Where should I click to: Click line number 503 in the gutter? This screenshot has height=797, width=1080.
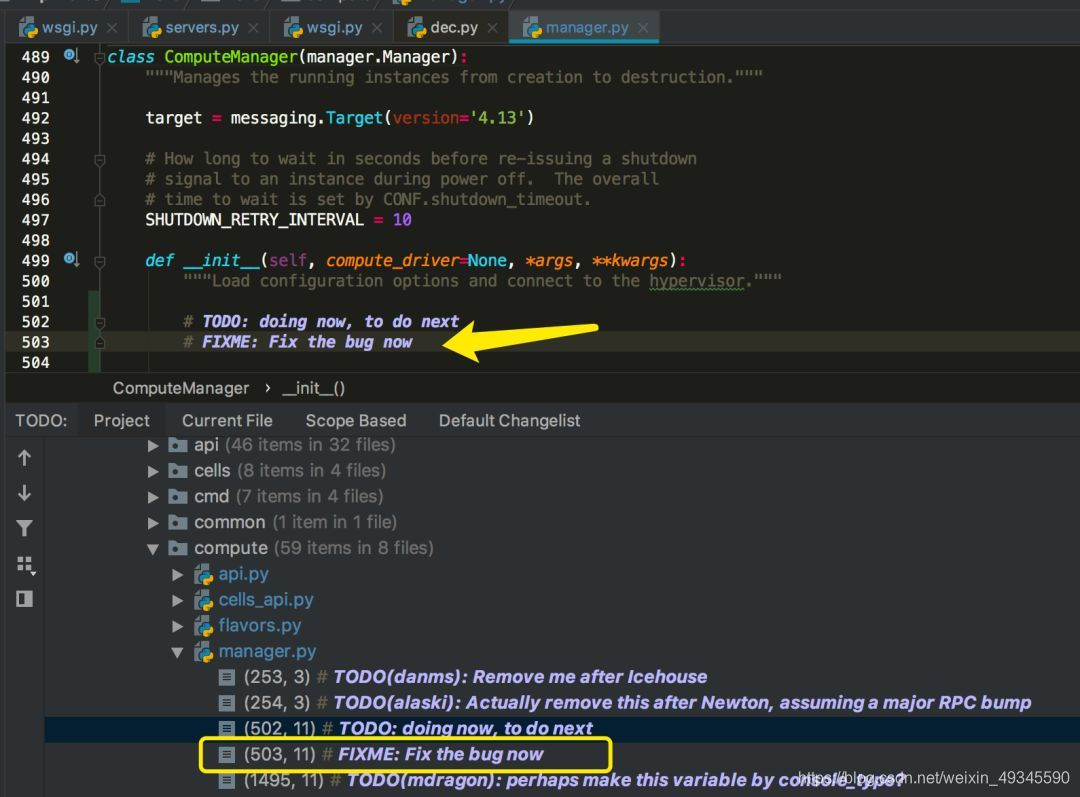pyautogui.click(x=35, y=342)
